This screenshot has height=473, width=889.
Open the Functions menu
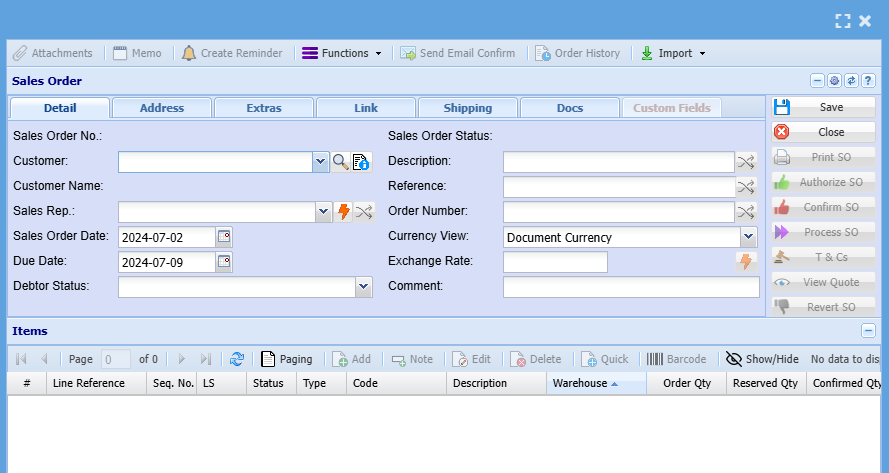pyautogui.click(x=342, y=53)
